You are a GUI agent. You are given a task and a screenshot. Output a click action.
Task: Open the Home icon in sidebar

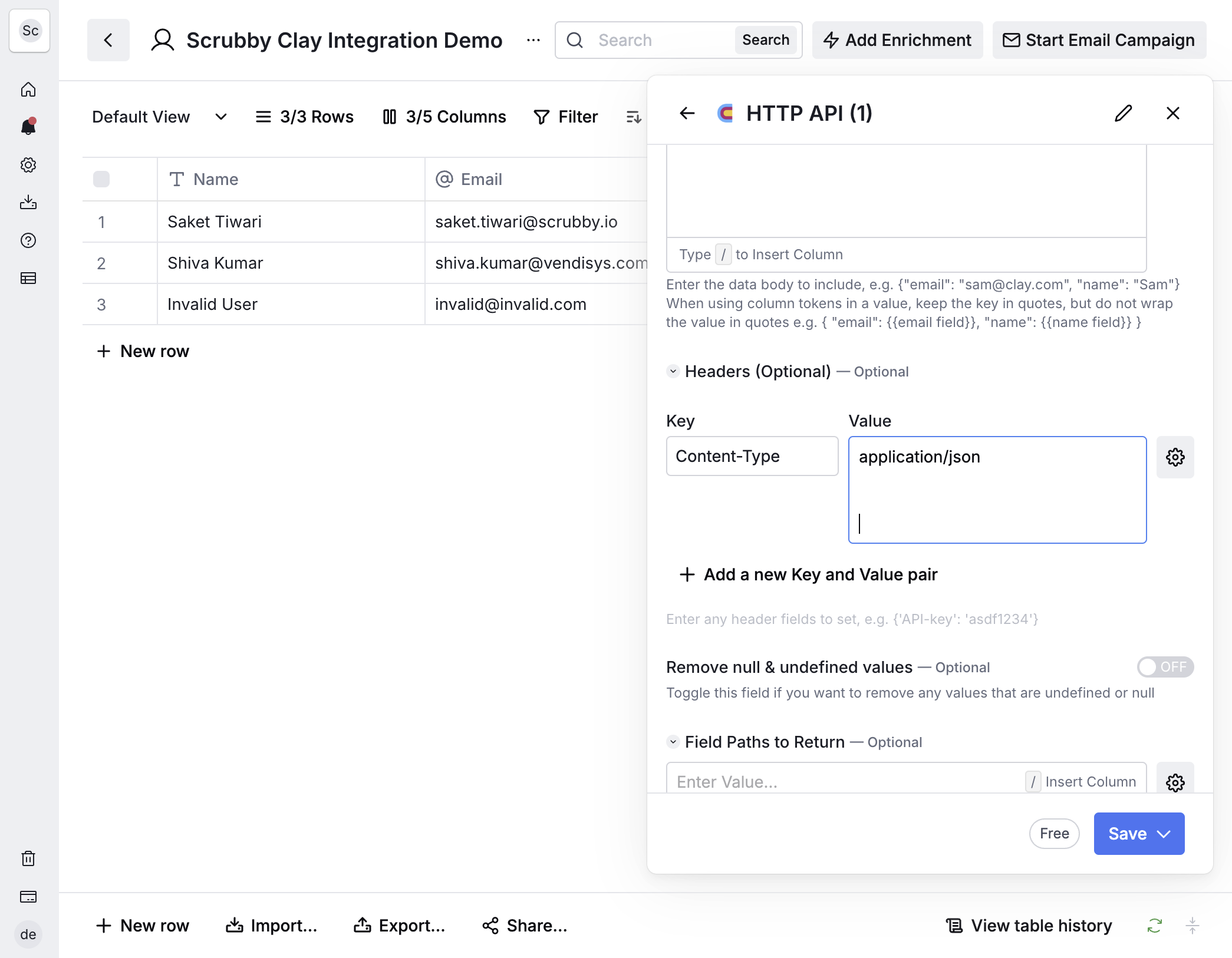(28, 90)
